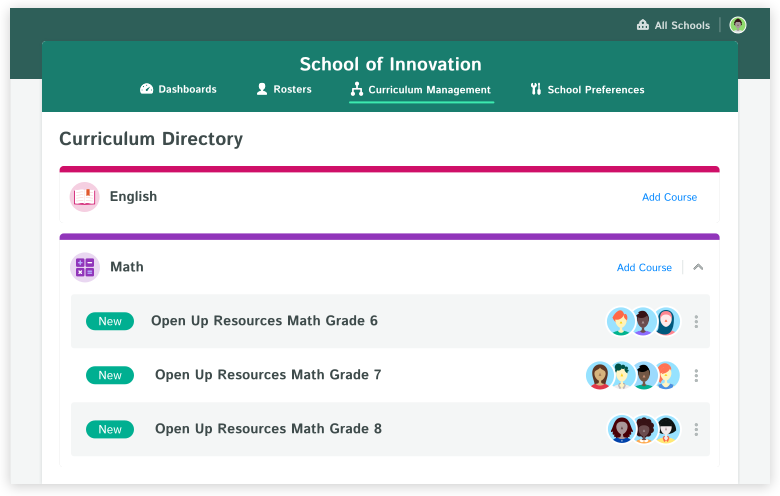The image size is (780, 496).
Task: Open Open Up Resources Math Grade 7
Action: pyautogui.click(x=268, y=375)
